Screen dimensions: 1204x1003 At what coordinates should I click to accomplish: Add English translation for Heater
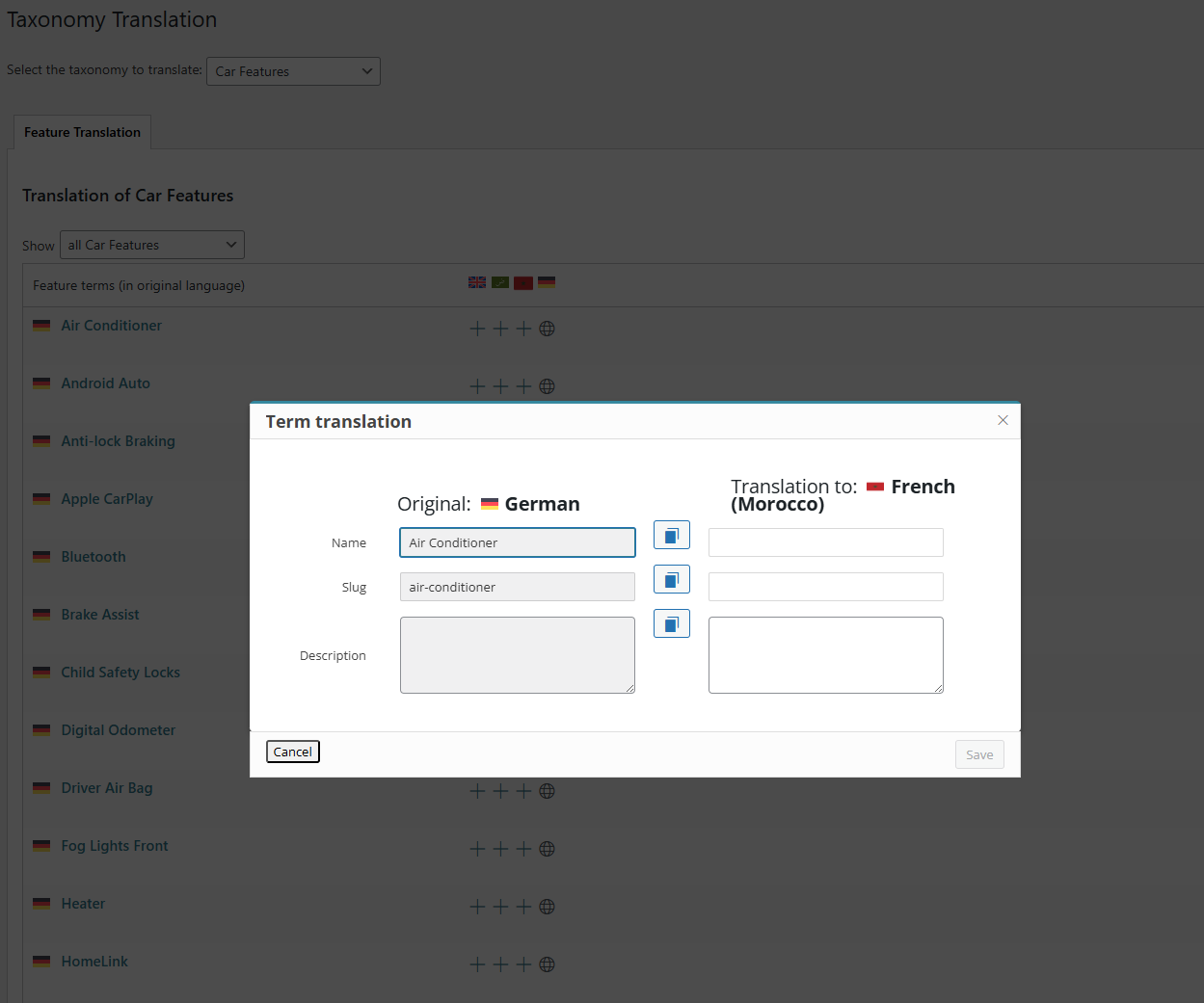tap(477, 907)
